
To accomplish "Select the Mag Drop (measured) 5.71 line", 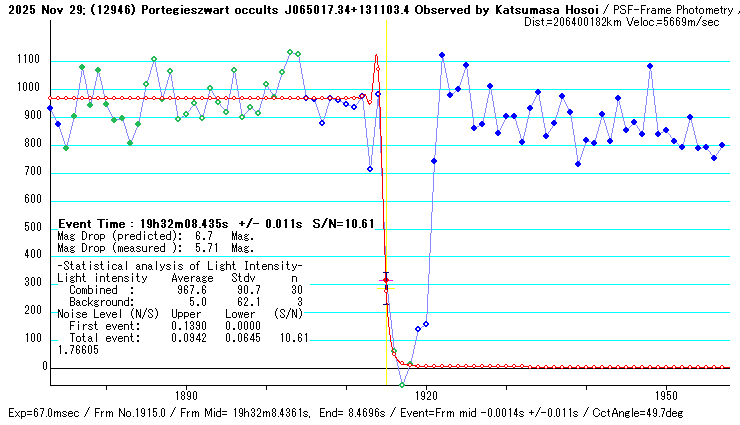I will click(155, 247).
